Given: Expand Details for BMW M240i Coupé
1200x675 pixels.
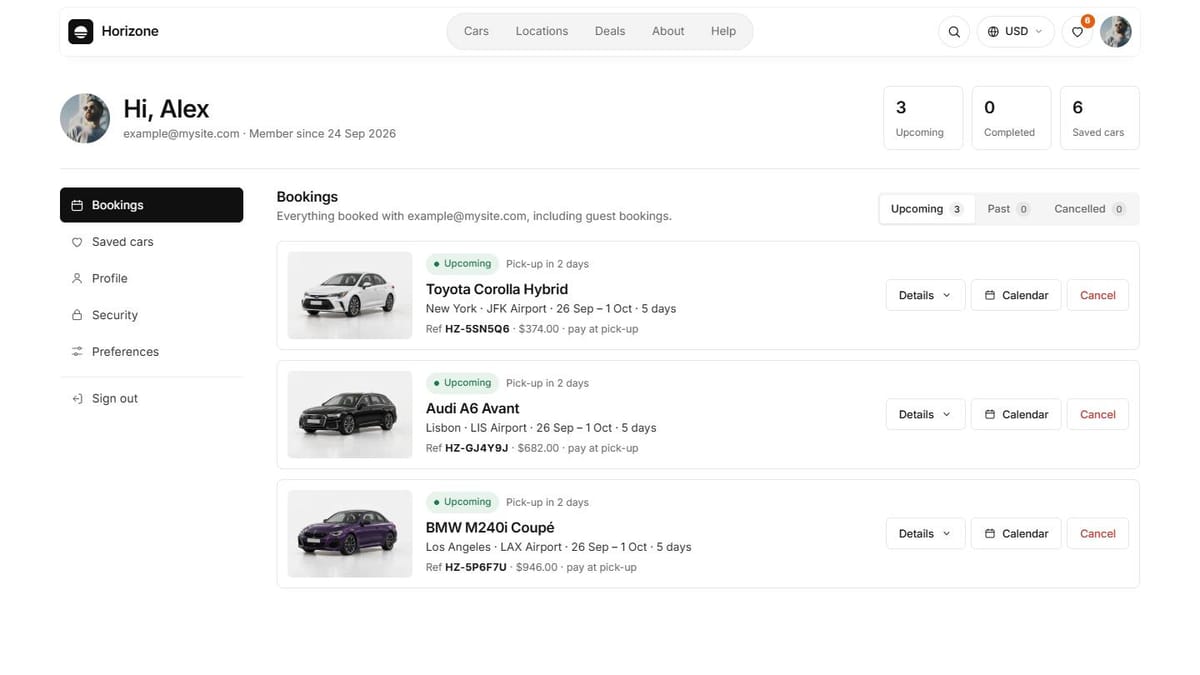Looking at the screenshot, I should (x=925, y=533).
